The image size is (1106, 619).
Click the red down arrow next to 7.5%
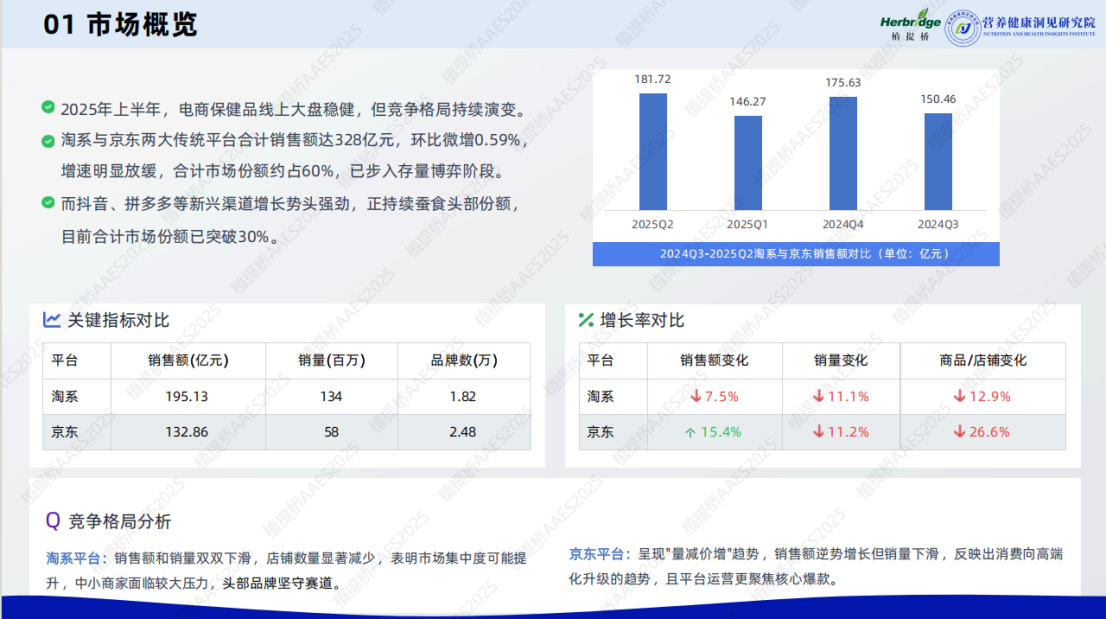pos(695,396)
